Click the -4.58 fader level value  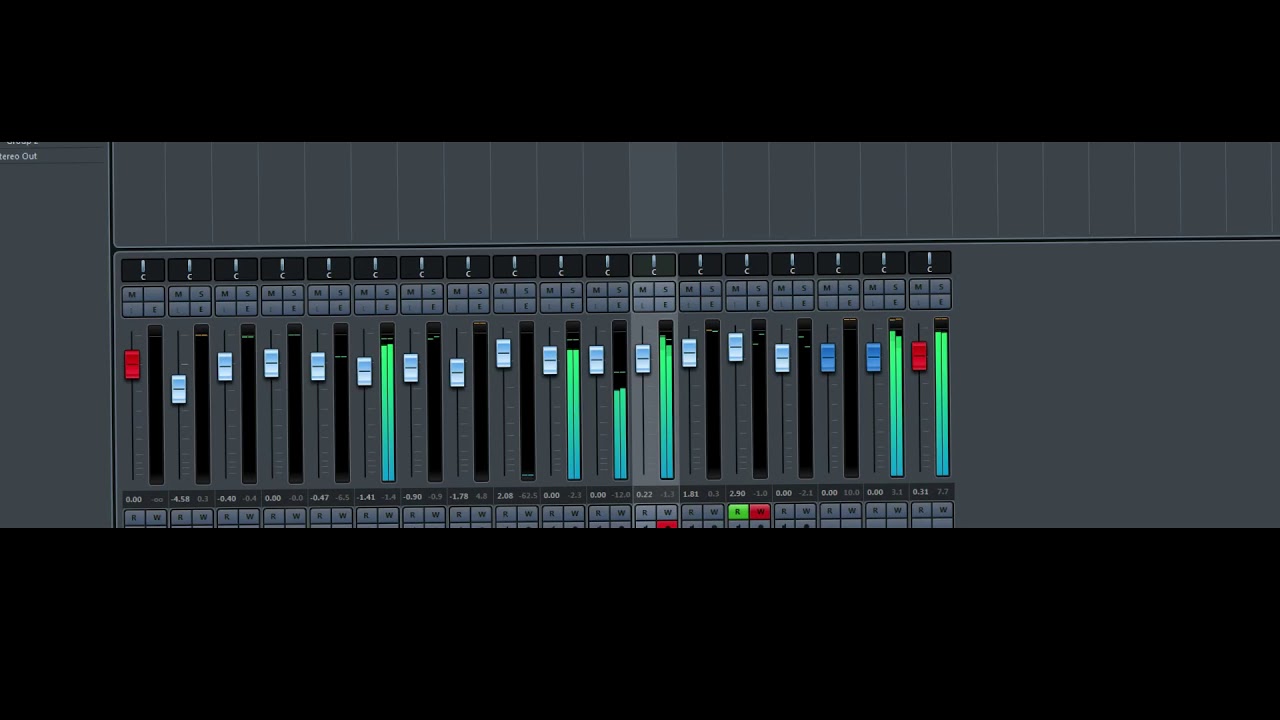180,498
